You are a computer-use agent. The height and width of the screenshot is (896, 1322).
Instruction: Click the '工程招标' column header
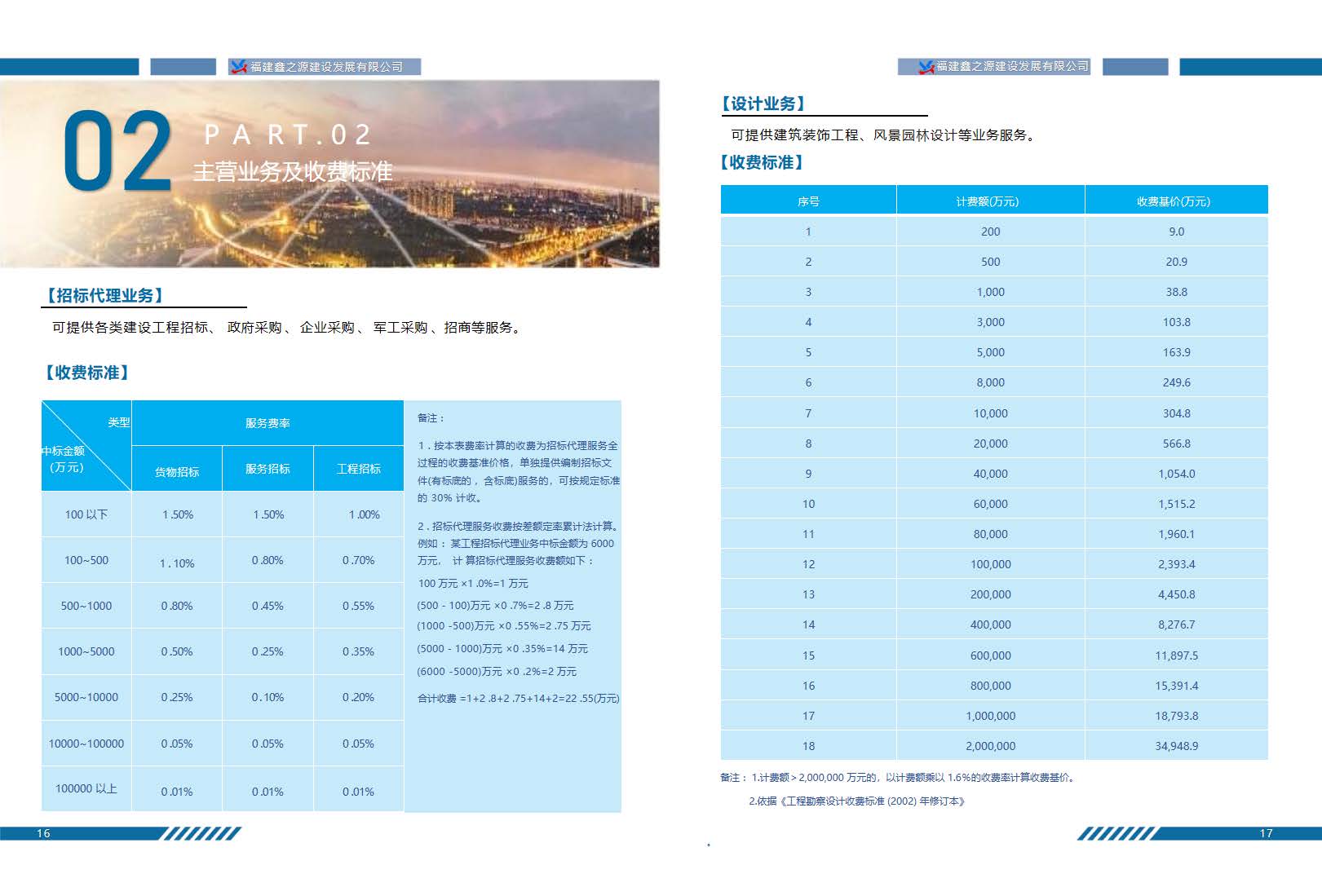[359, 469]
